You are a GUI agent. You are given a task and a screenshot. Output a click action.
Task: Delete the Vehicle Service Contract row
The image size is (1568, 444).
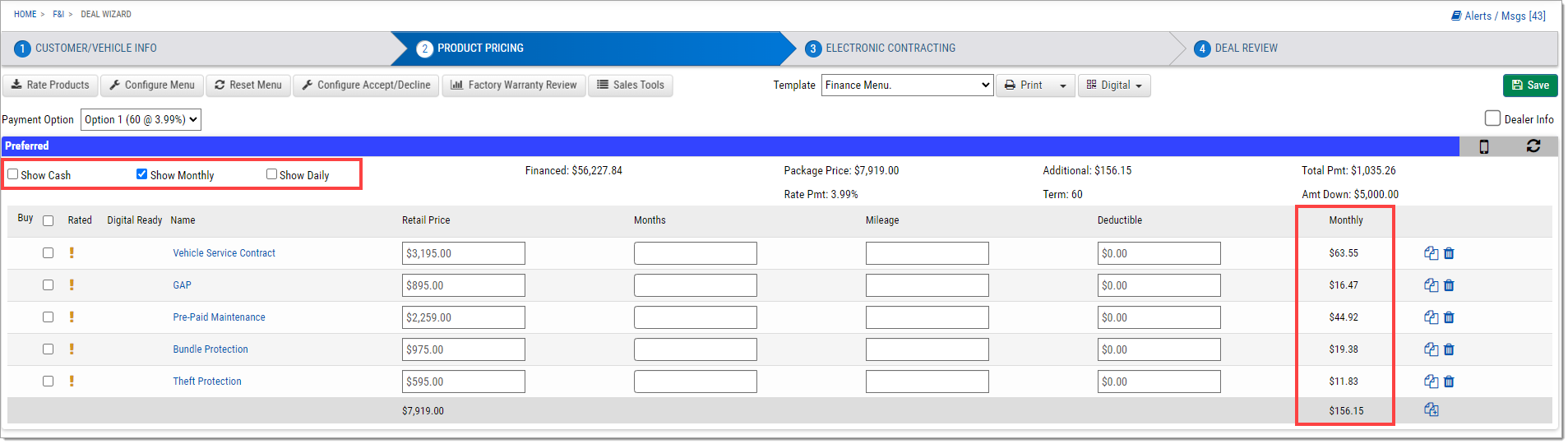[x=1449, y=253]
